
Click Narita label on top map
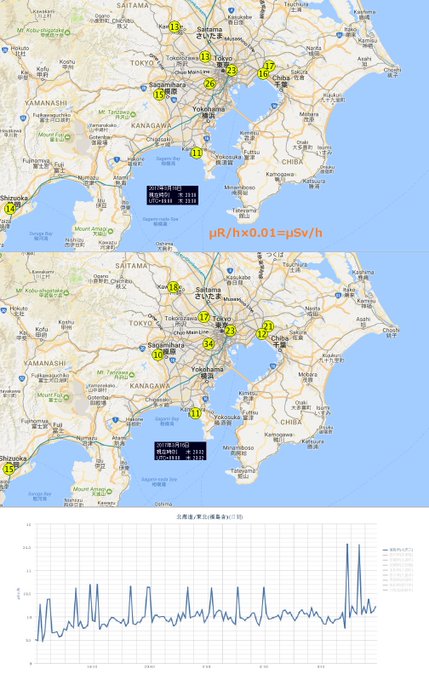(314, 50)
